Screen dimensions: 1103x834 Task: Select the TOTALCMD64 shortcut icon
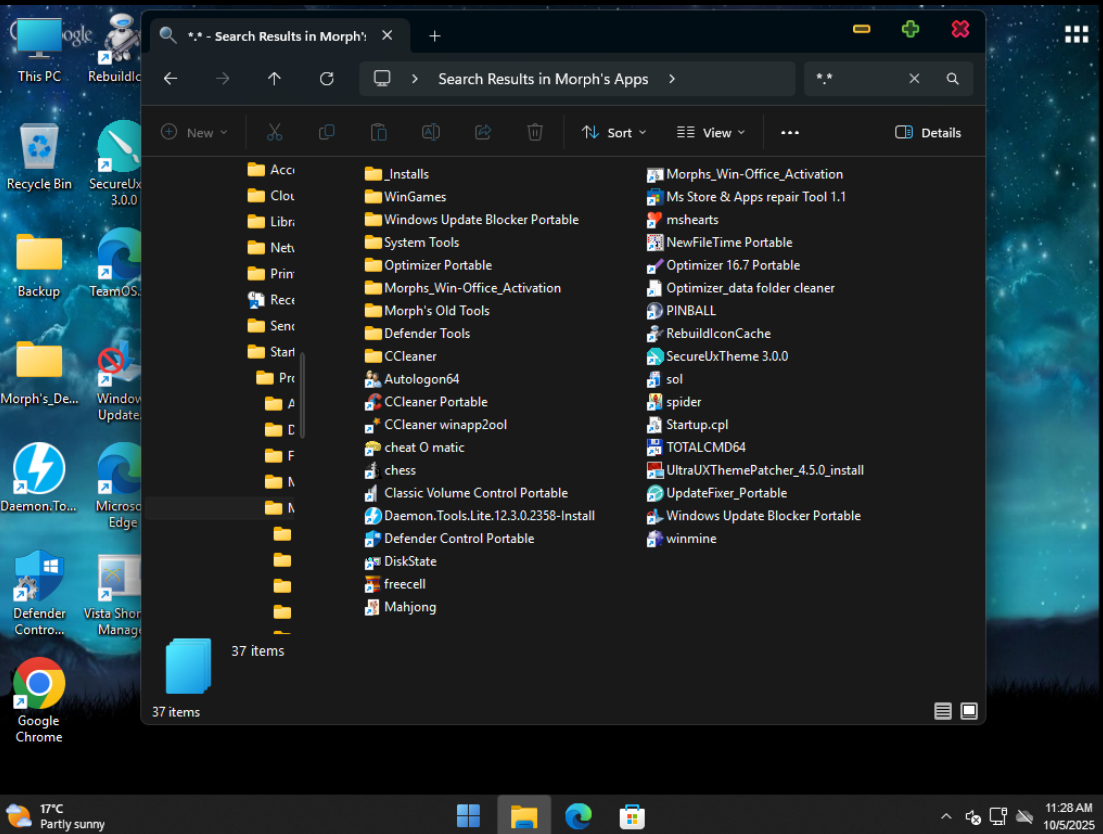655,448
